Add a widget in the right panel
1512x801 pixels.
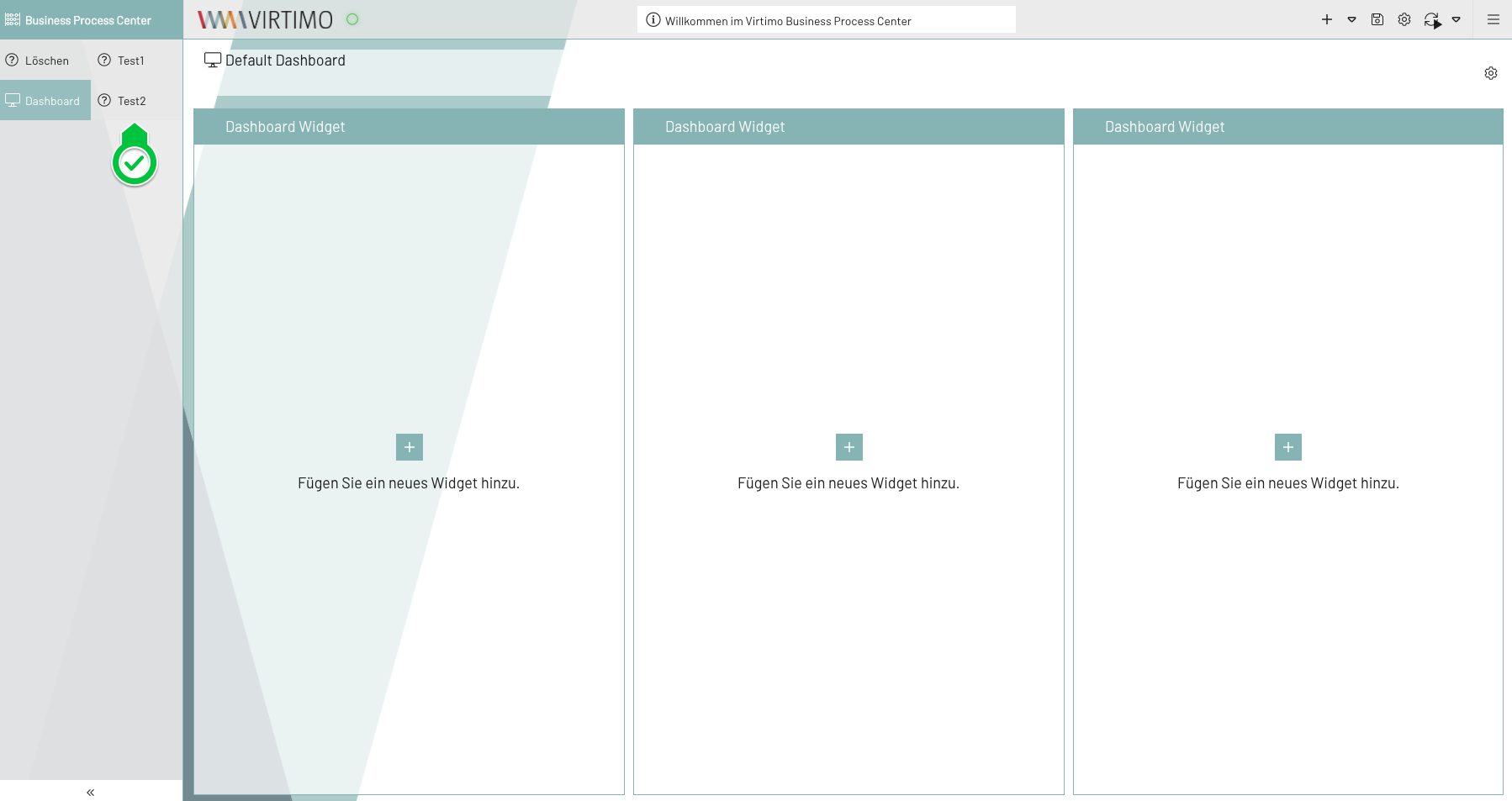point(1288,447)
